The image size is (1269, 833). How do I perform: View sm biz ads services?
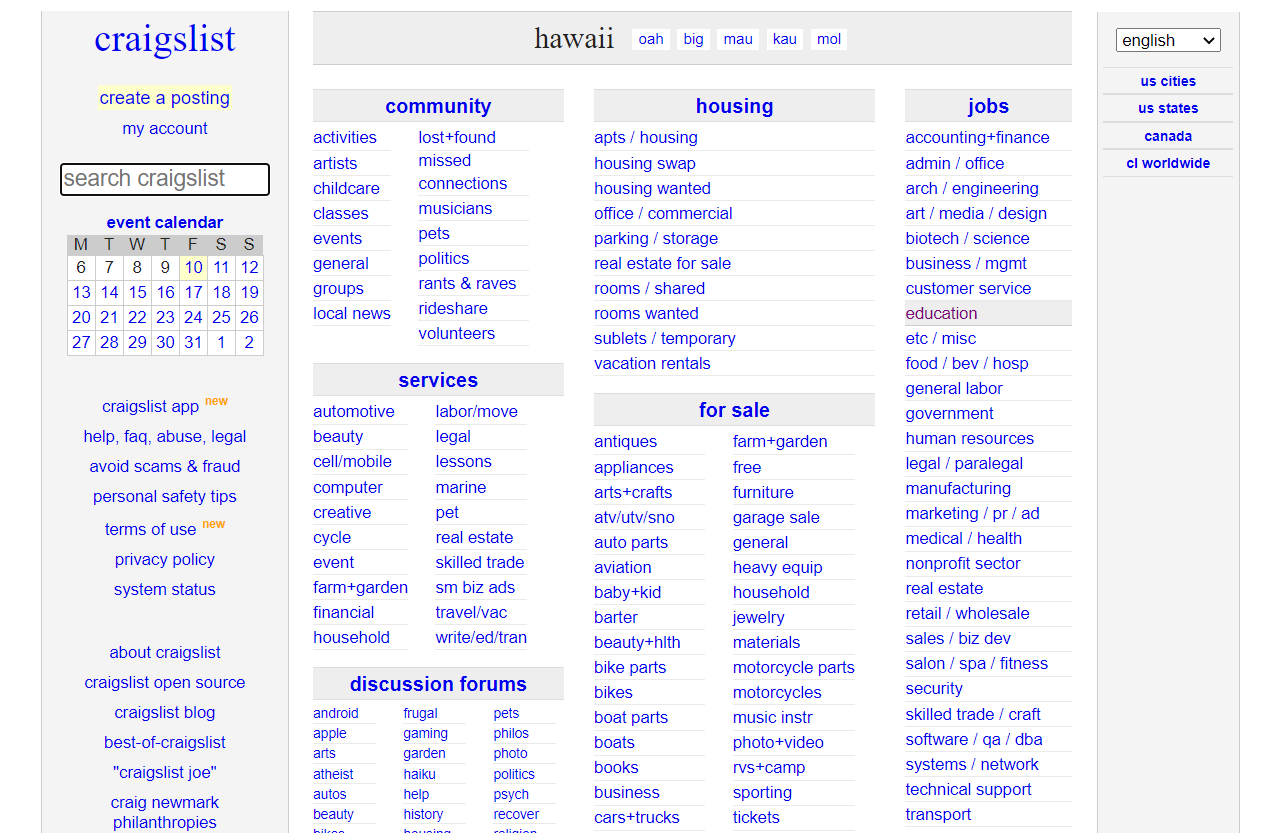(475, 587)
